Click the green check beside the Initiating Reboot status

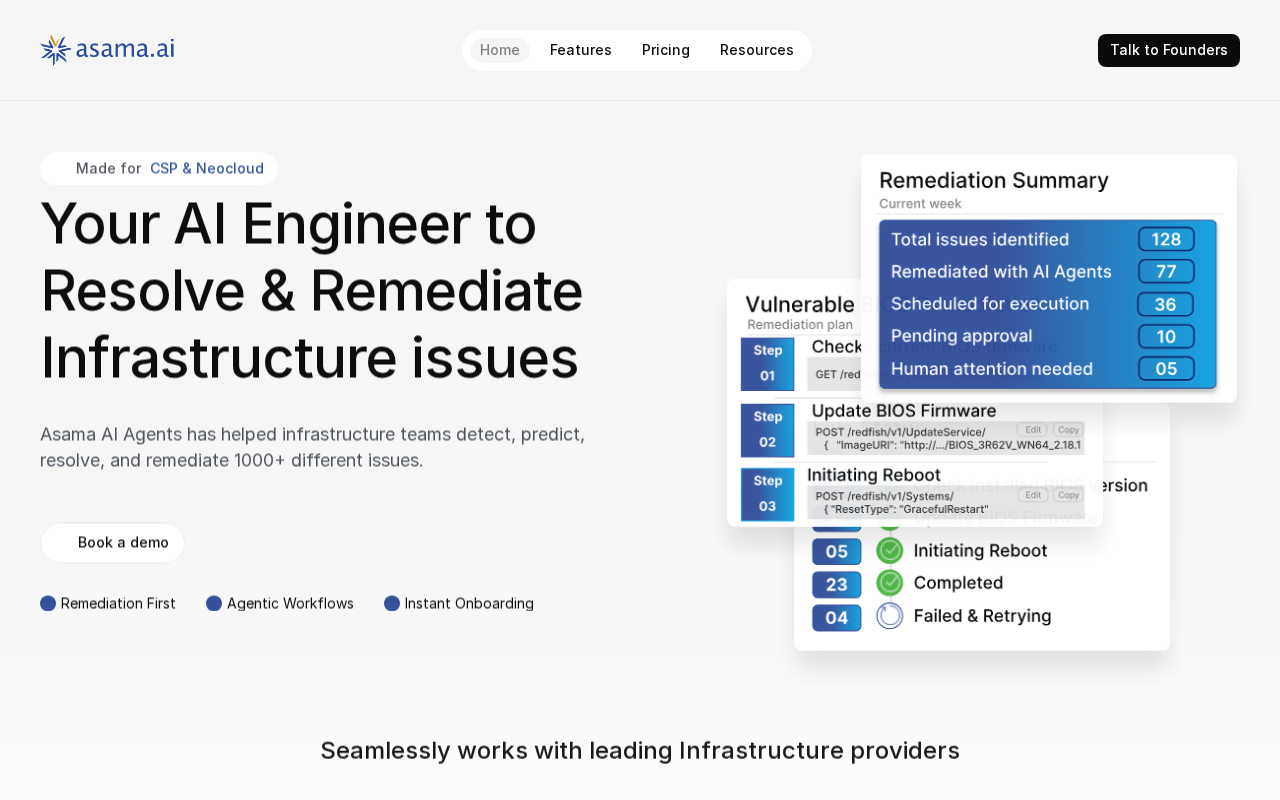tap(890, 551)
